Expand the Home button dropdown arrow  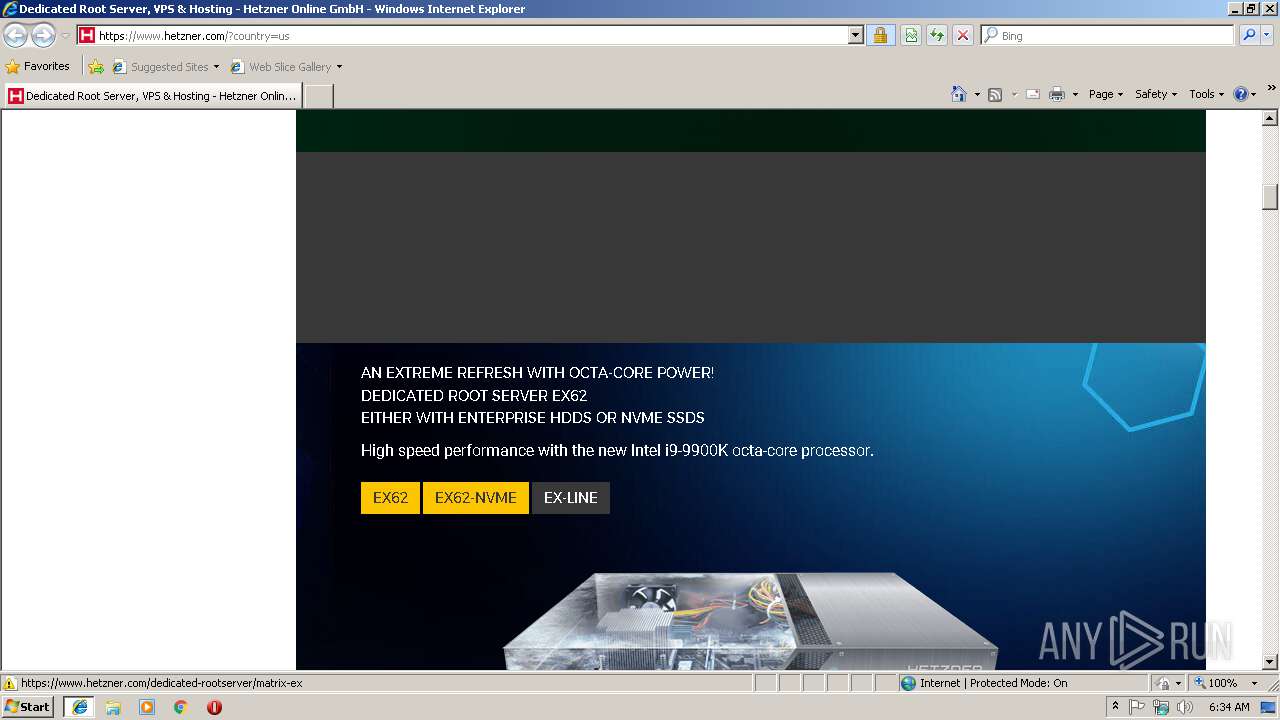coord(977,94)
